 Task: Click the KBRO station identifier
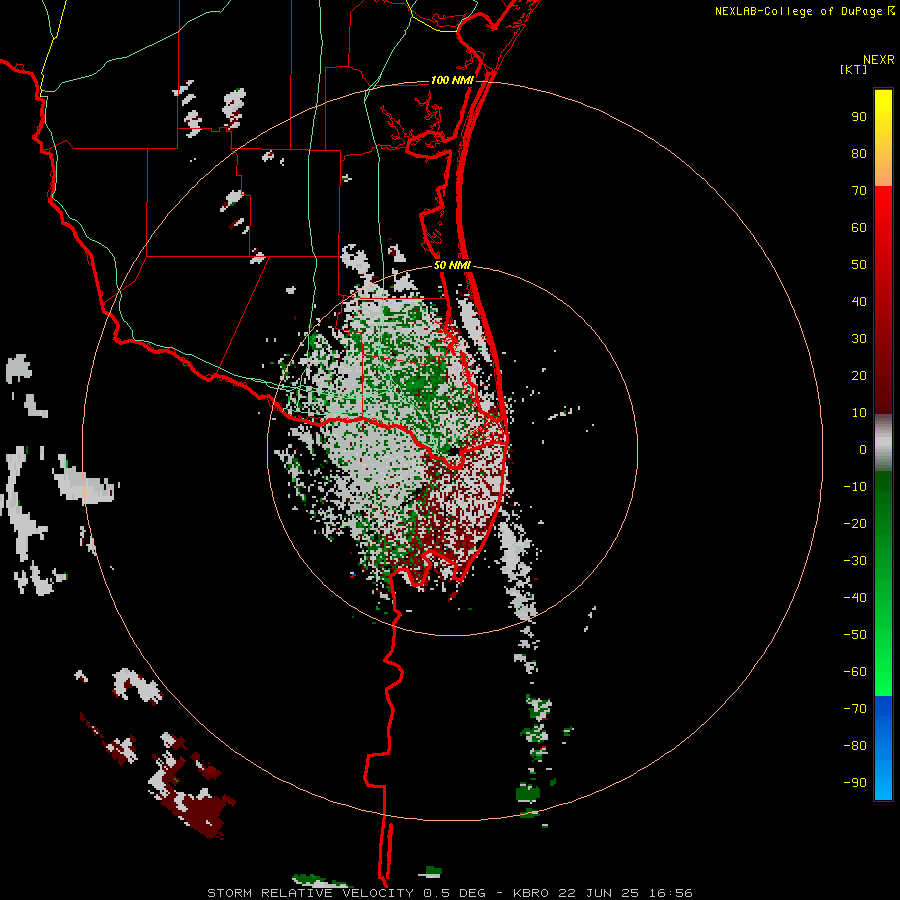533,893
